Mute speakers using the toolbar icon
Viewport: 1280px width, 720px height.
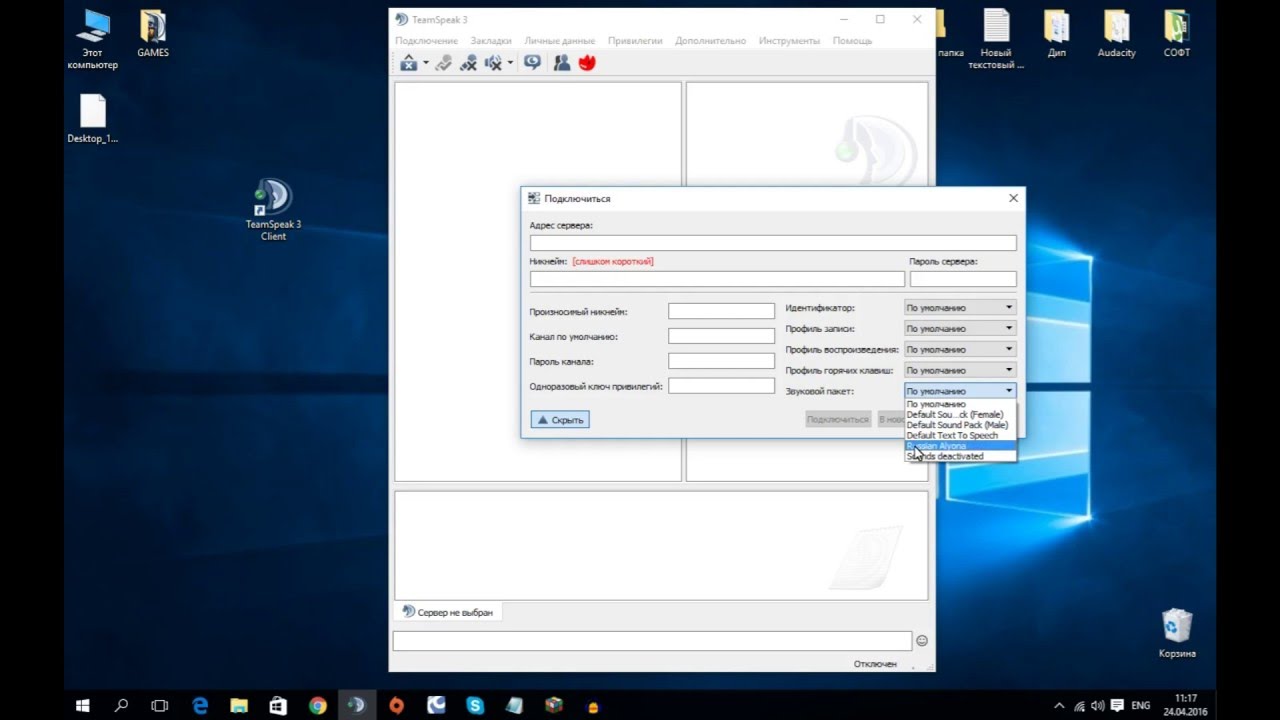(x=492, y=63)
